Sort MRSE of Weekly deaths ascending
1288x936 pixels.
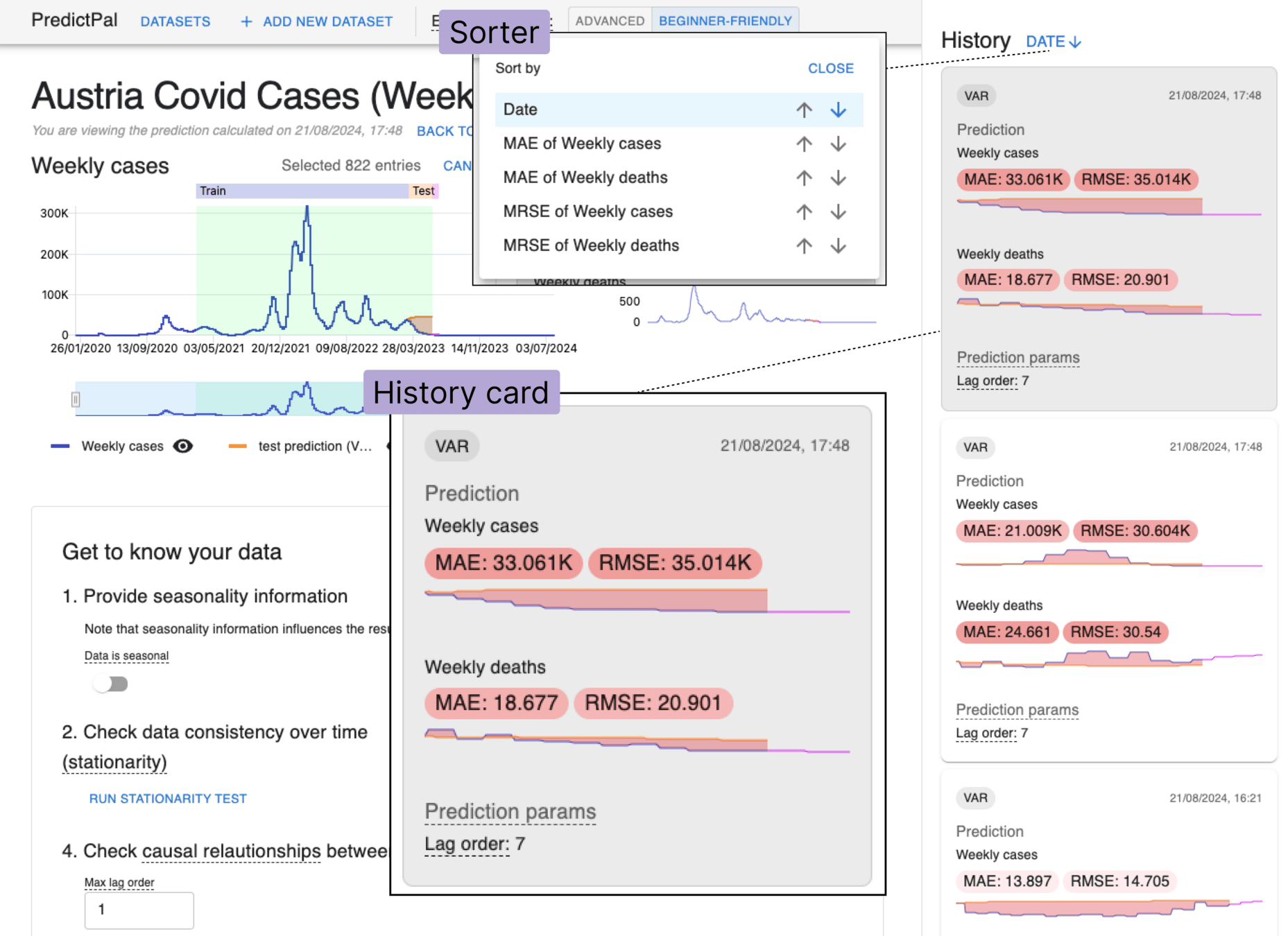(804, 245)
